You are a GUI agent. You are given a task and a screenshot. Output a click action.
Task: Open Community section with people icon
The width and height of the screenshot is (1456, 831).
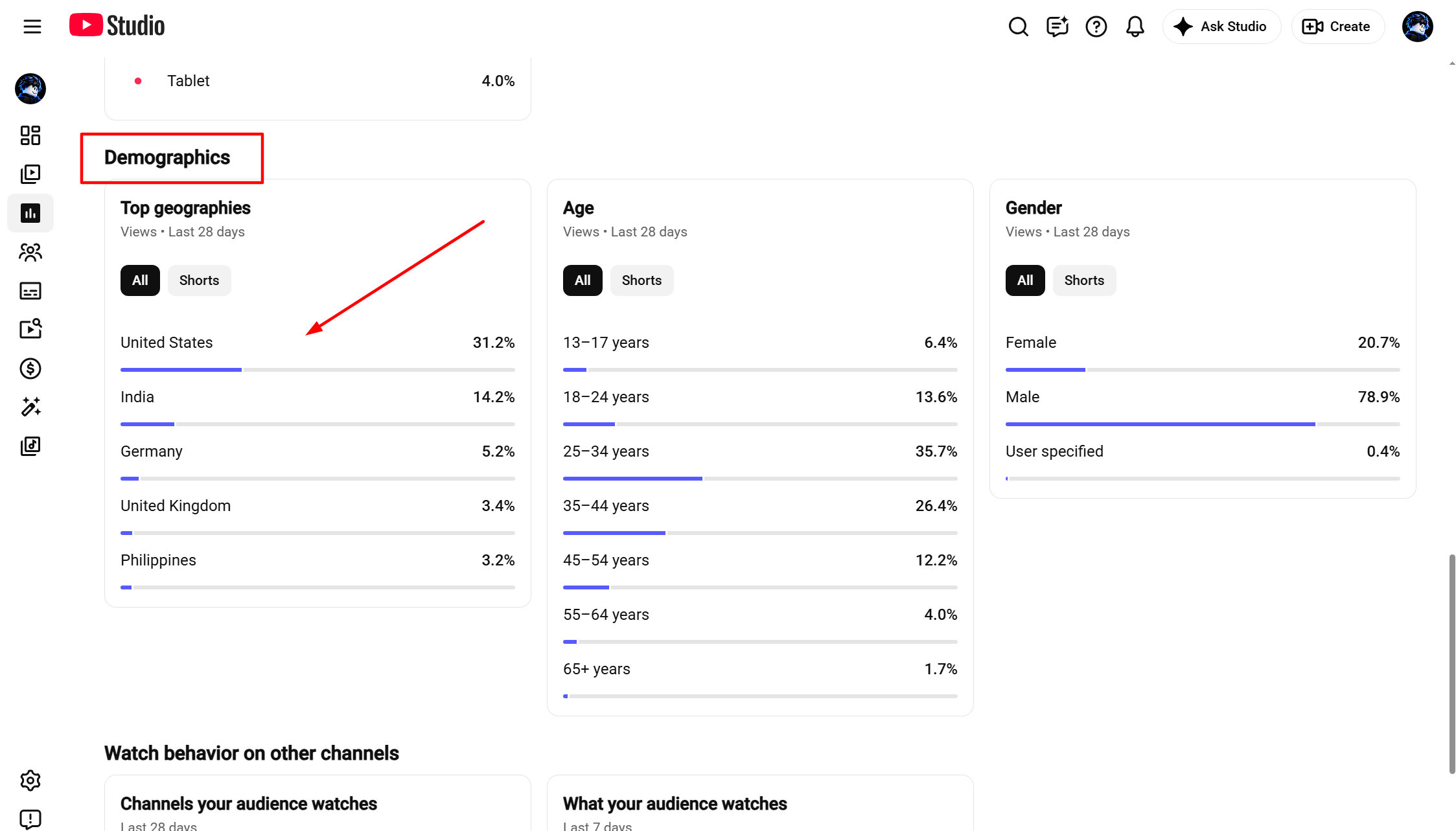(x=30, y=252)
